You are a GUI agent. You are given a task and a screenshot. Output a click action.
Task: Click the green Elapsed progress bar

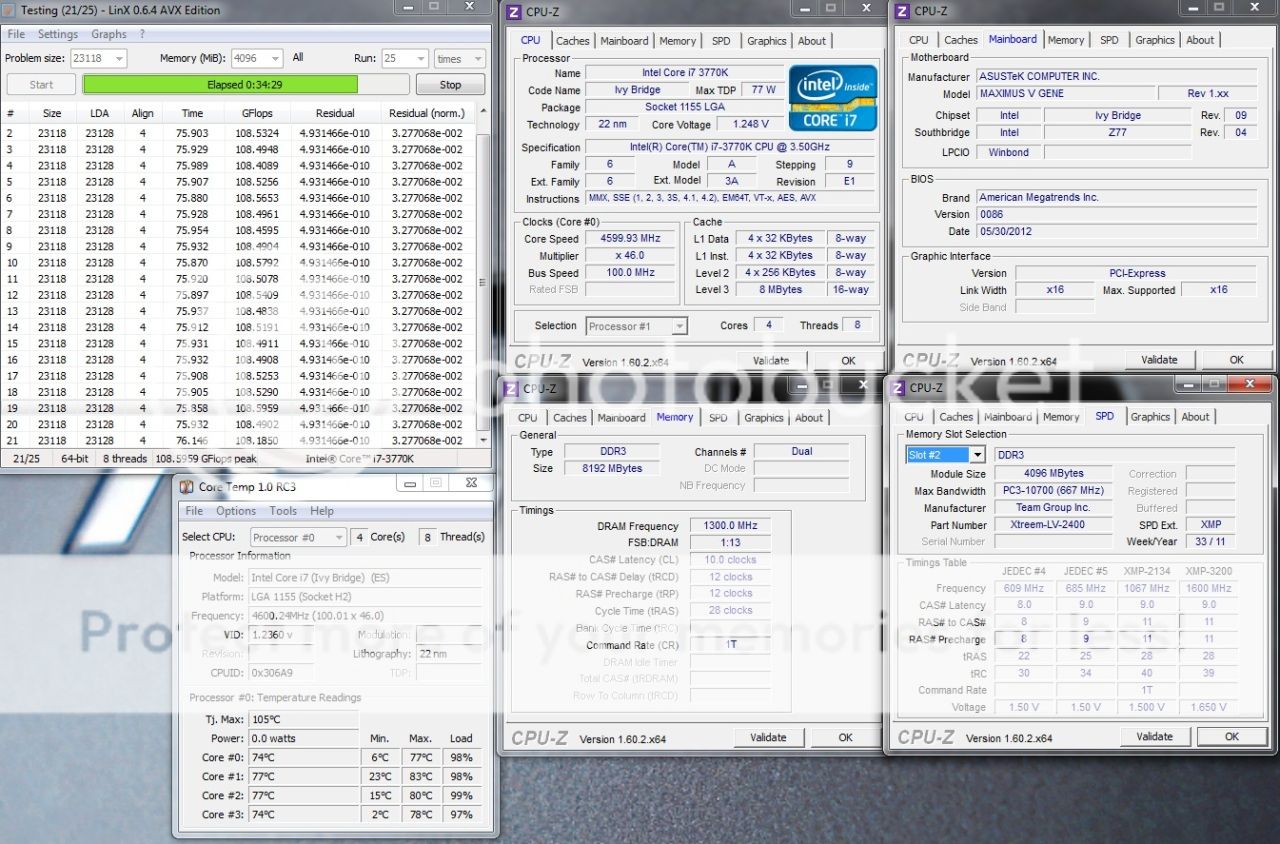coord(220,85)
